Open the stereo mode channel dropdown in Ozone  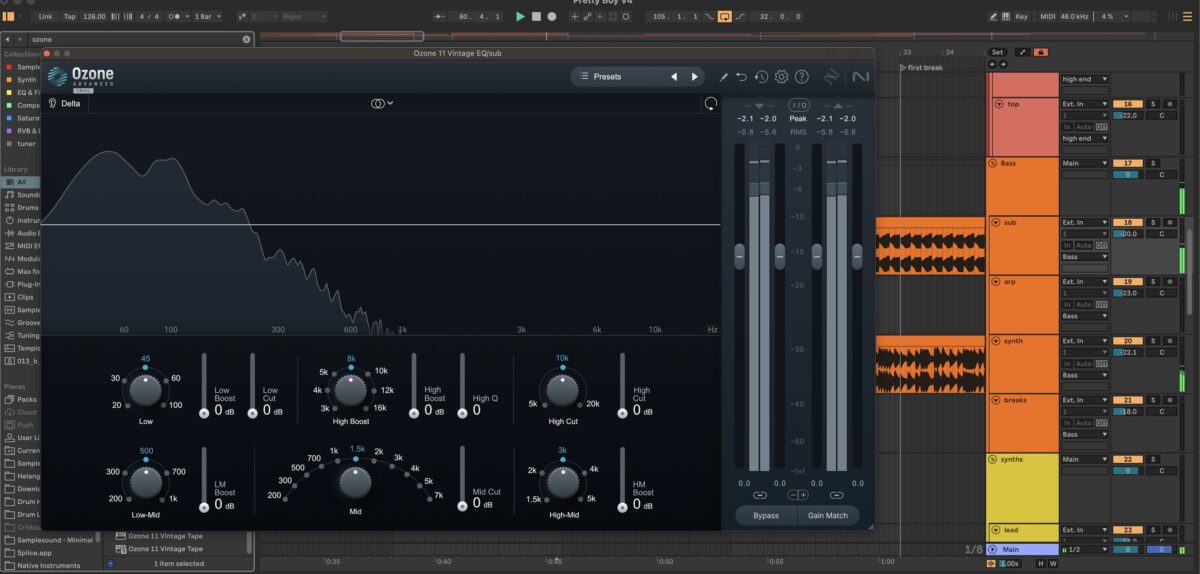coord(381,103)
